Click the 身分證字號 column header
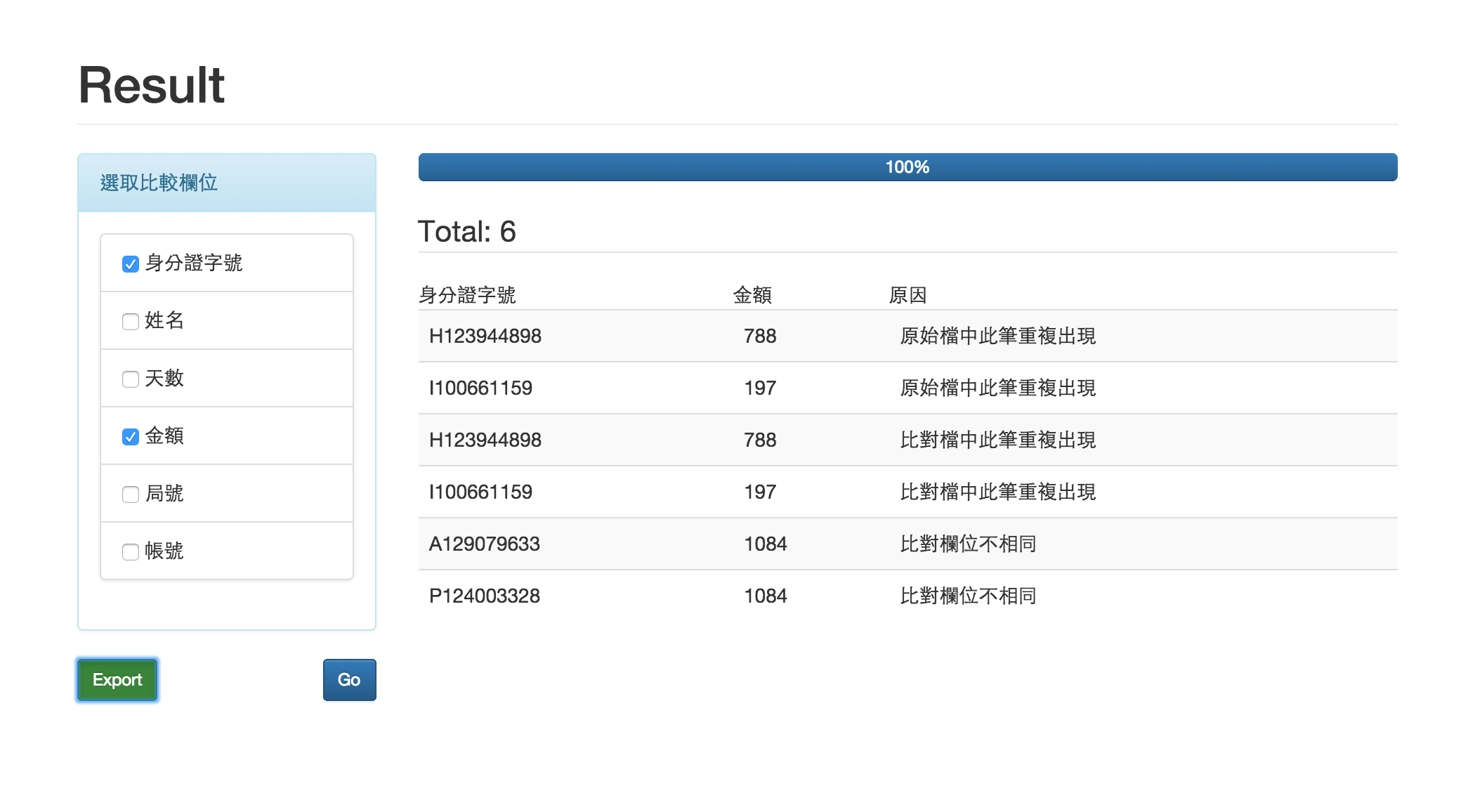Screen dimensions: 1475x812 [x=467, y=295]
